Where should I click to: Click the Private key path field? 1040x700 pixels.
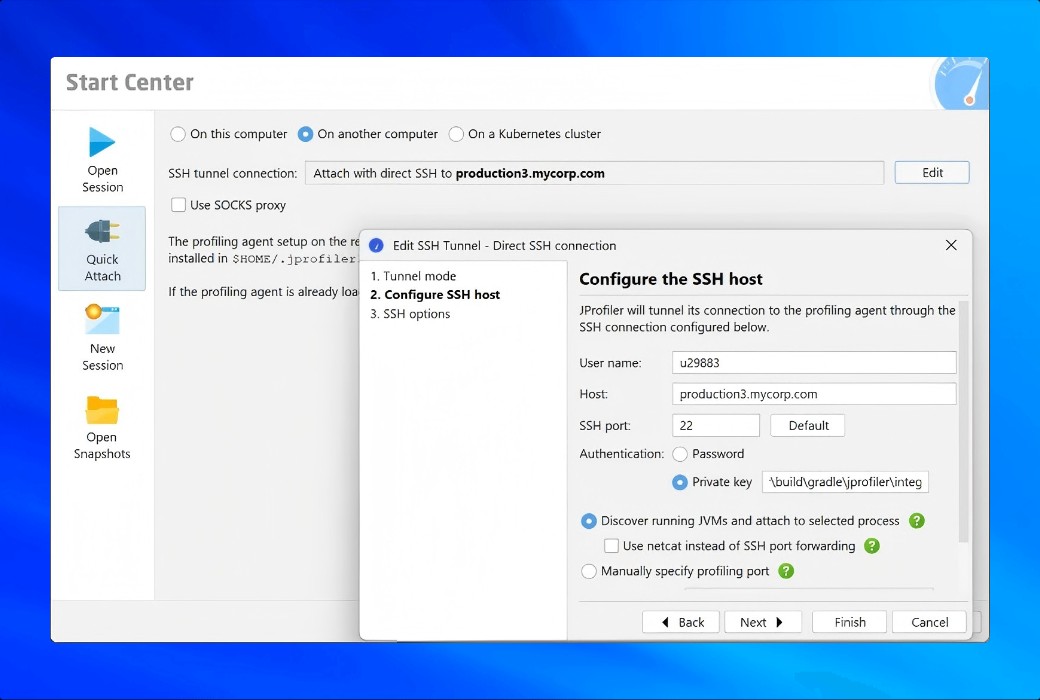[845, 482]
